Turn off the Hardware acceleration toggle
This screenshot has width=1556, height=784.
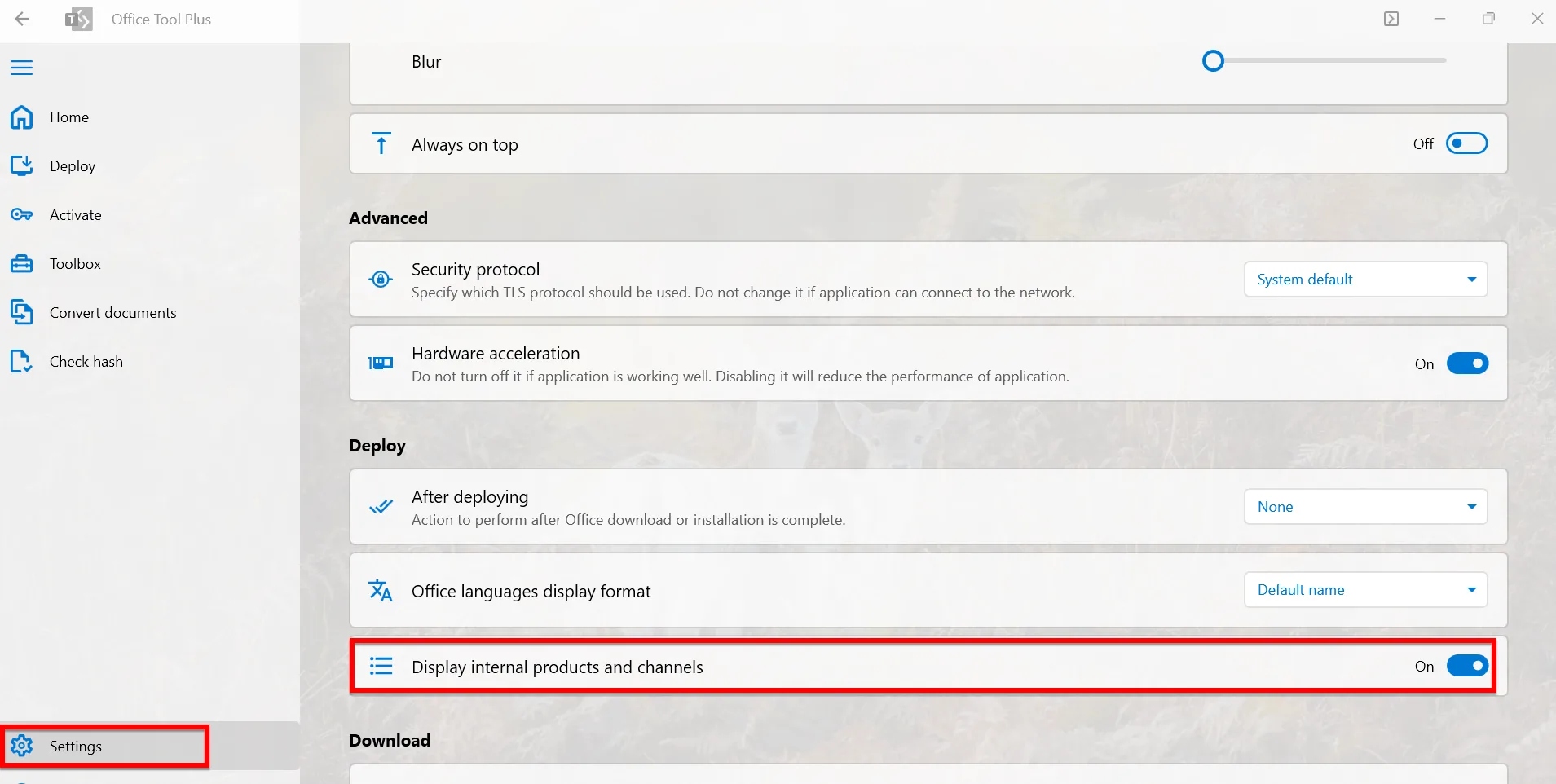coord(1467,363)
